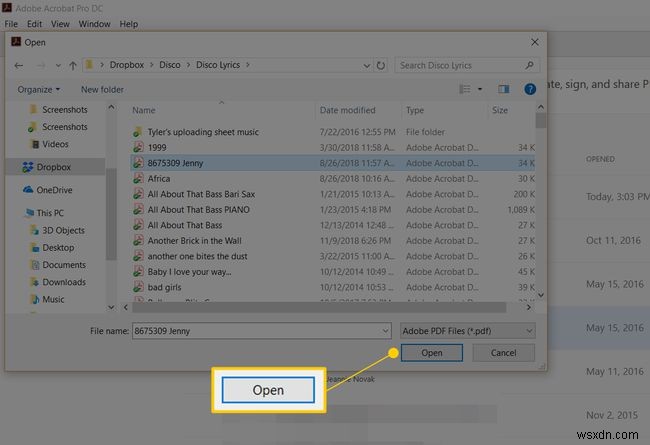Sort by Date modified column
This screenshot has width=650, height=445.
click(347, 110)
